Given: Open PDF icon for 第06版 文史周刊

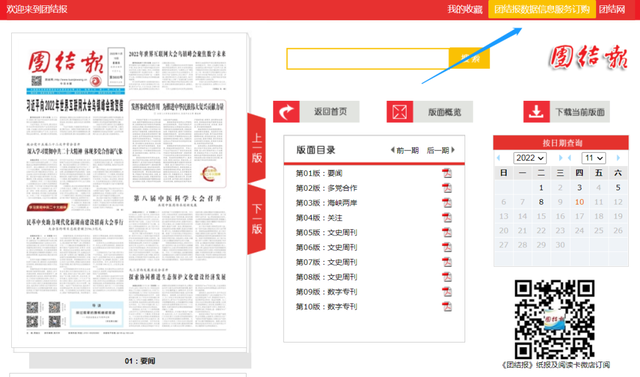Looking at the screenshot, I should point(447,247).
